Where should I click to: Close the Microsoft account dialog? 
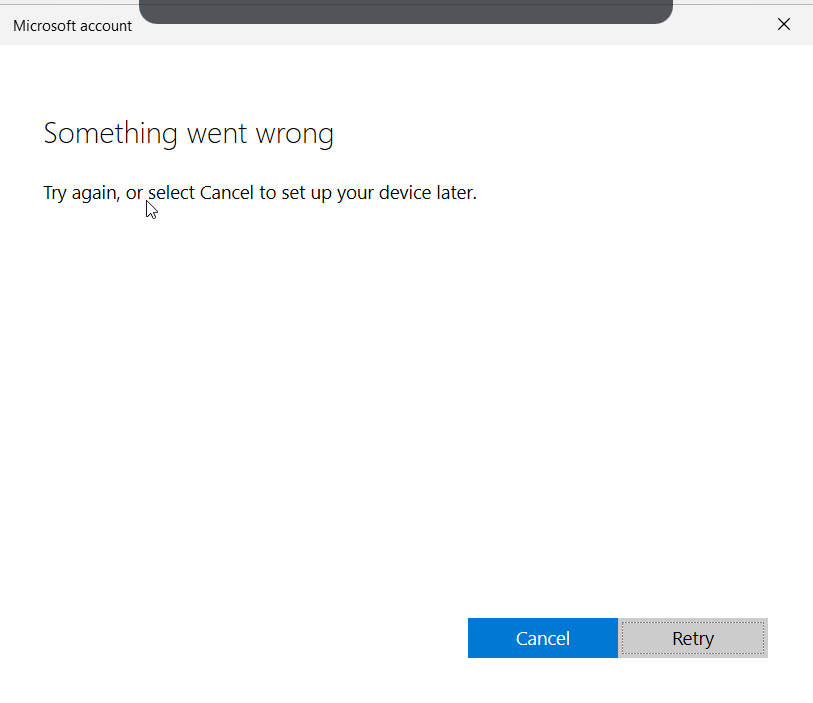pyautogui.click(x=783, y=24)
